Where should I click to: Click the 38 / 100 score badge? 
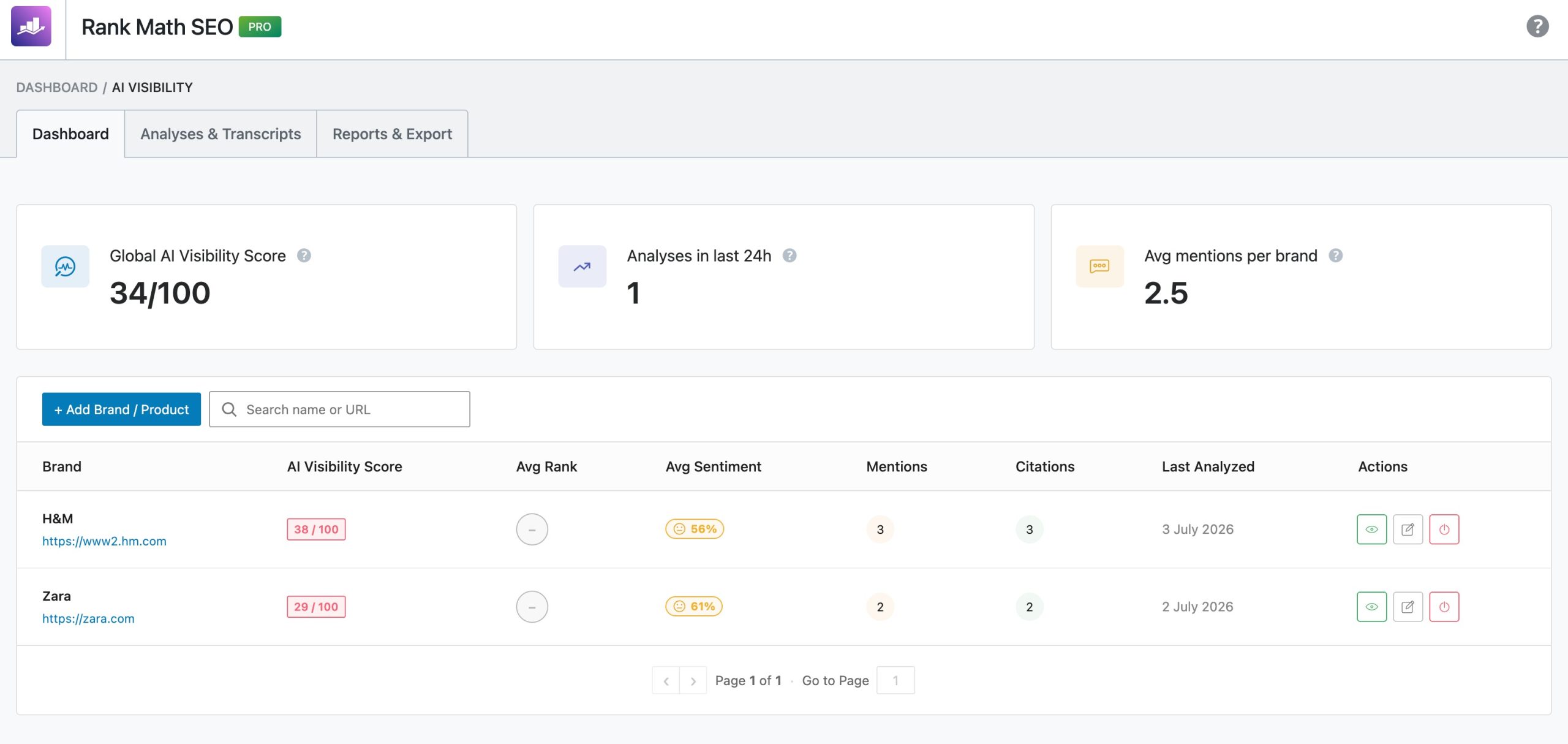[x=316, y=530]
